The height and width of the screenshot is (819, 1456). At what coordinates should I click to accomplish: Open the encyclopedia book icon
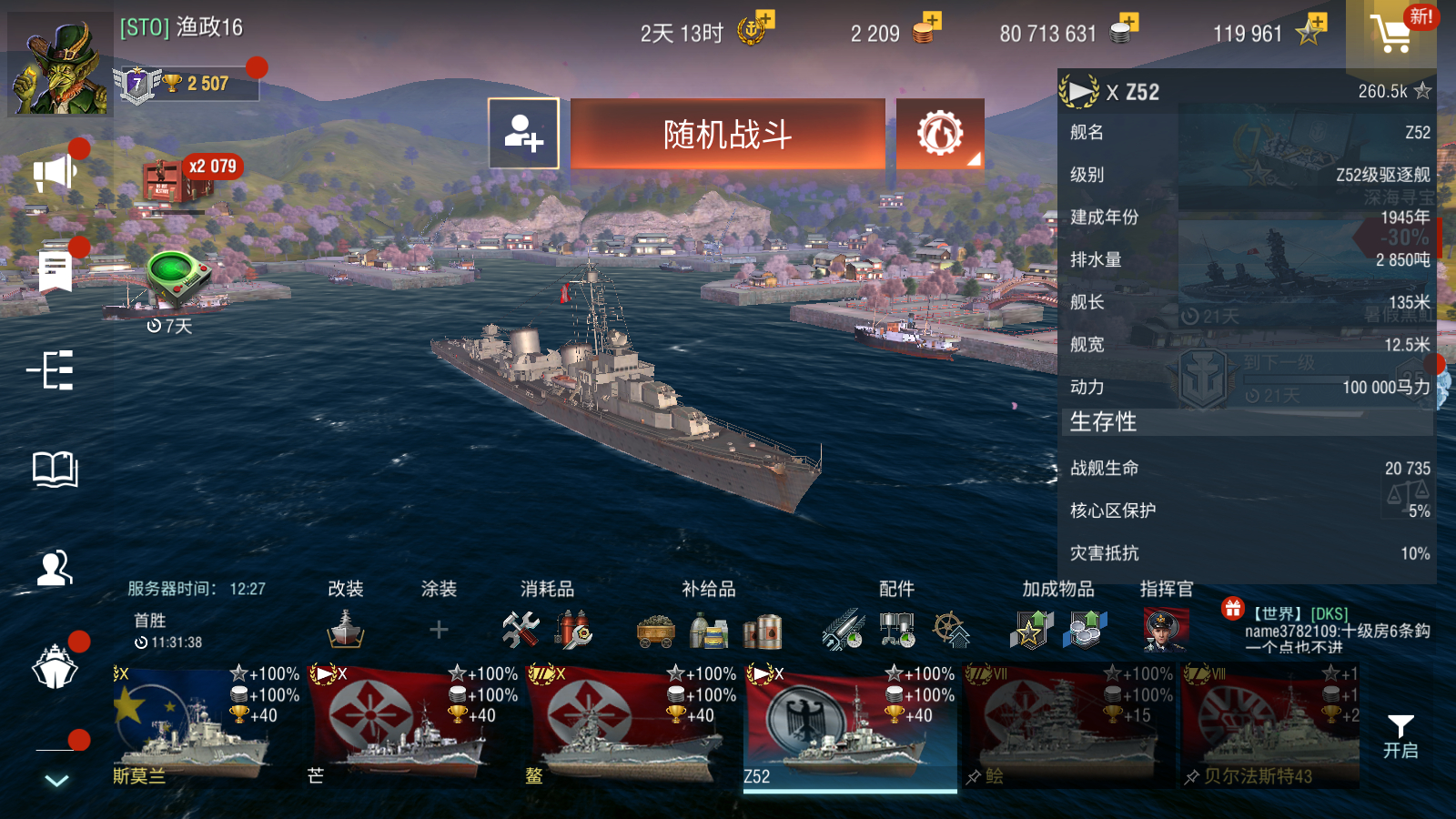coord(56,469)
